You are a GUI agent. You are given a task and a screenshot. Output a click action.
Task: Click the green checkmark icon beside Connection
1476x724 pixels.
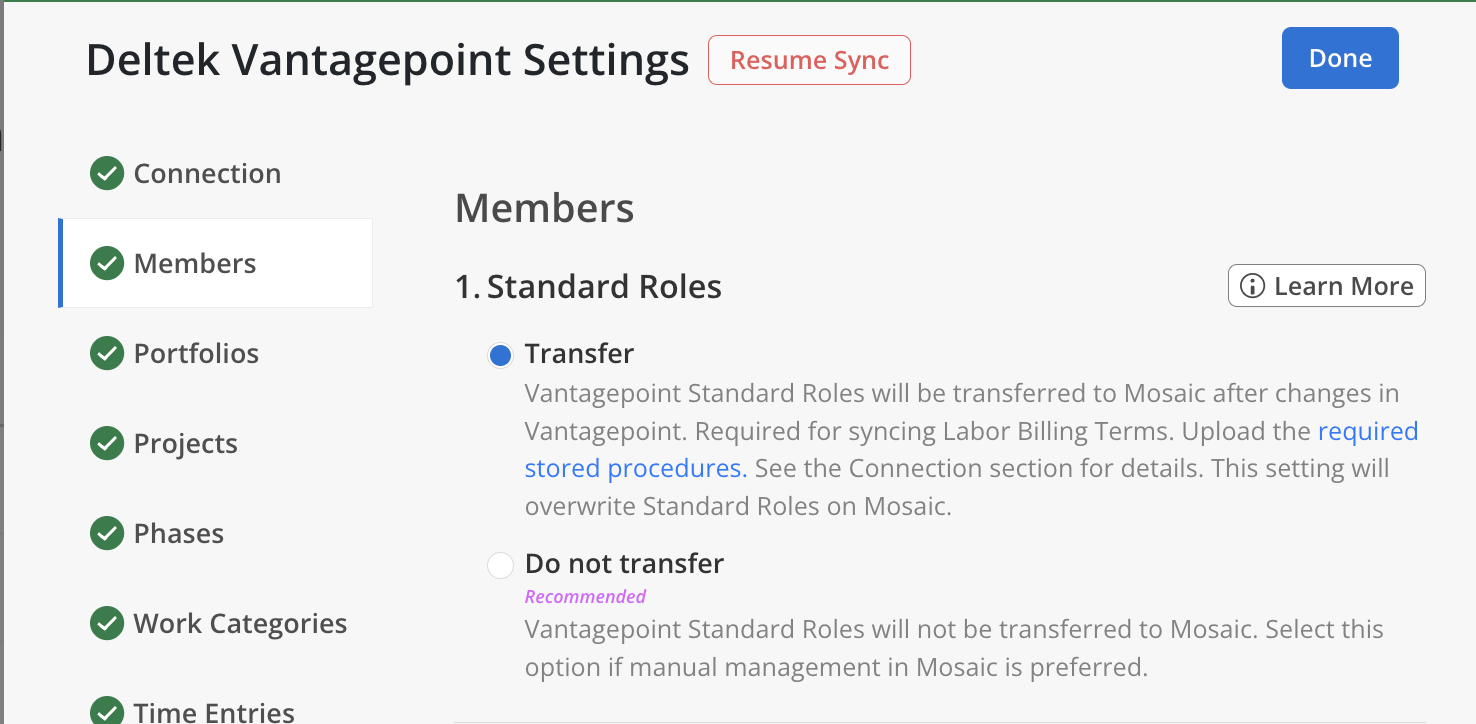tap(106, 173)
